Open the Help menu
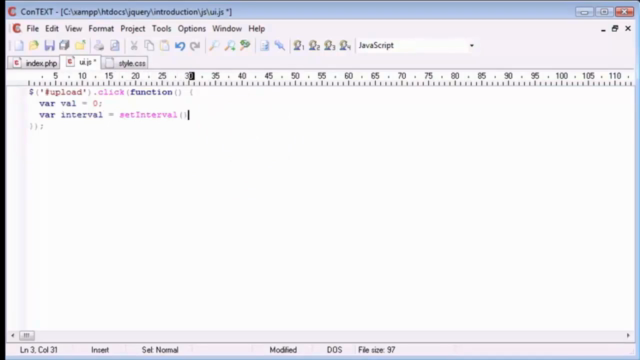Viewport: 640px width, 360px height. [257, 29]
